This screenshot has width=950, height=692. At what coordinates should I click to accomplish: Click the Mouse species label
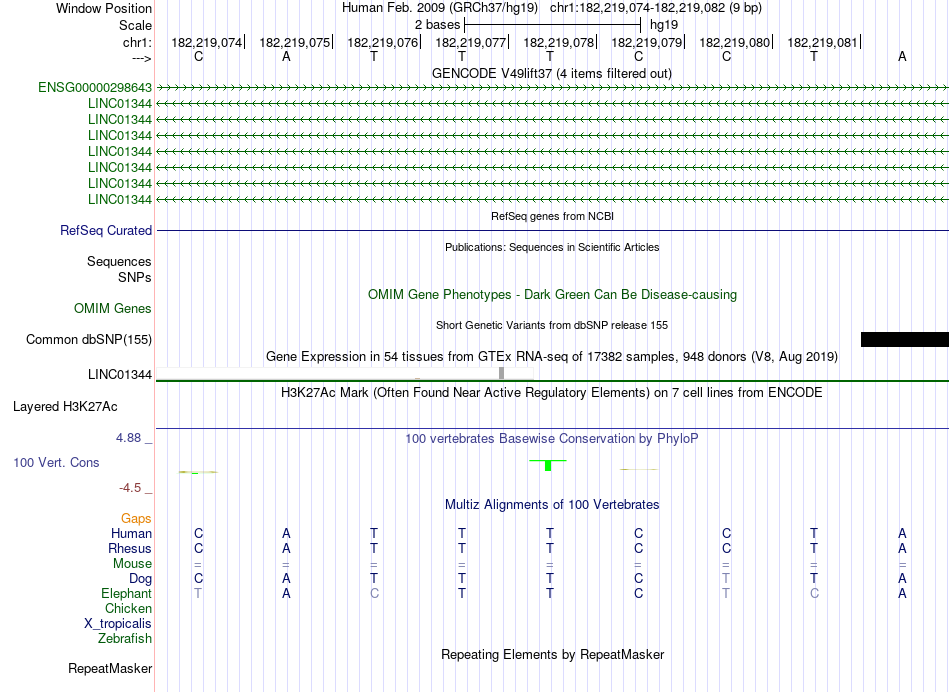click(133, 564)
